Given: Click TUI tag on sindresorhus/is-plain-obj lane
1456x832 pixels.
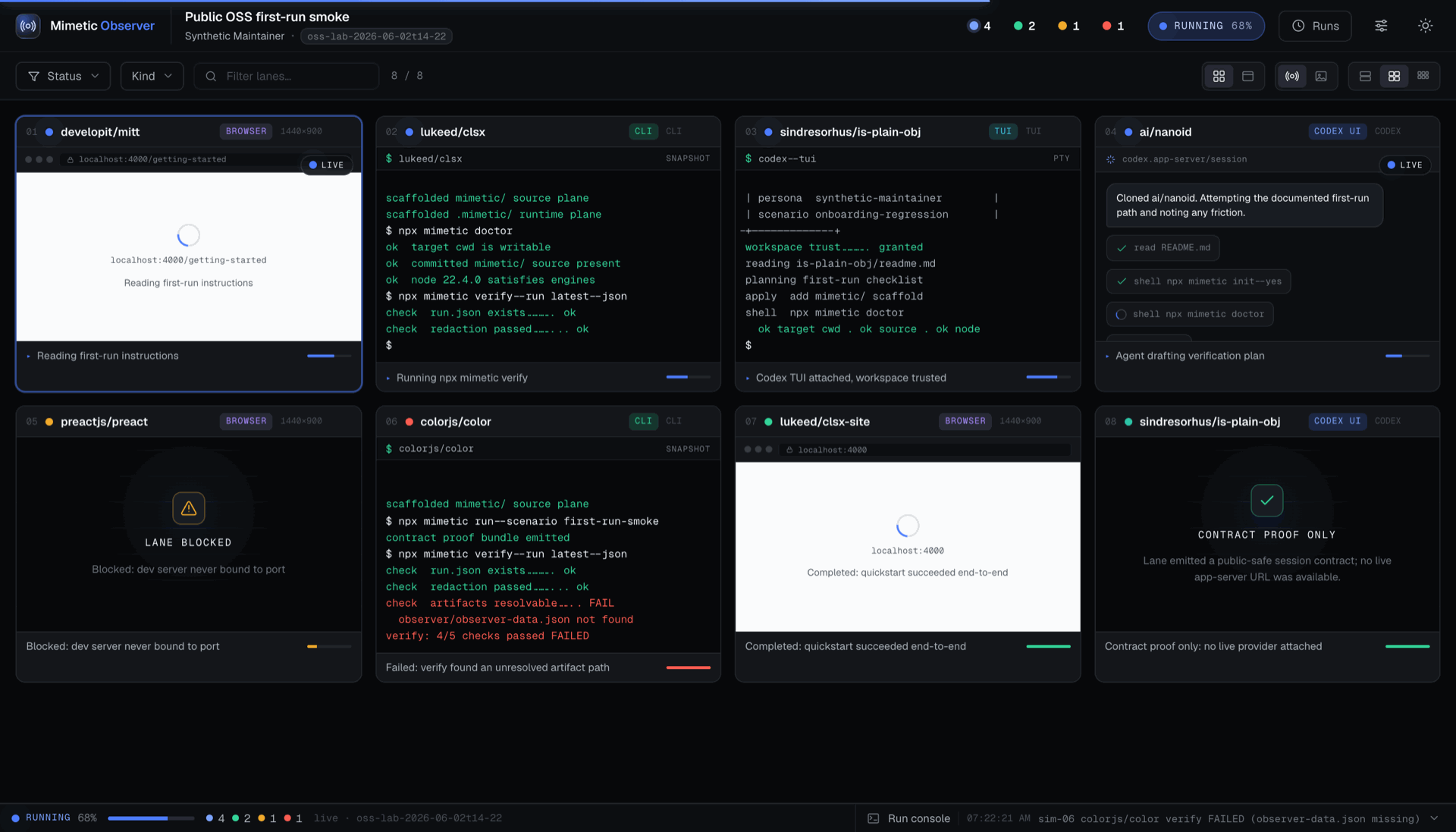Looking at the screenshot, I should (x=1003, y=131).
